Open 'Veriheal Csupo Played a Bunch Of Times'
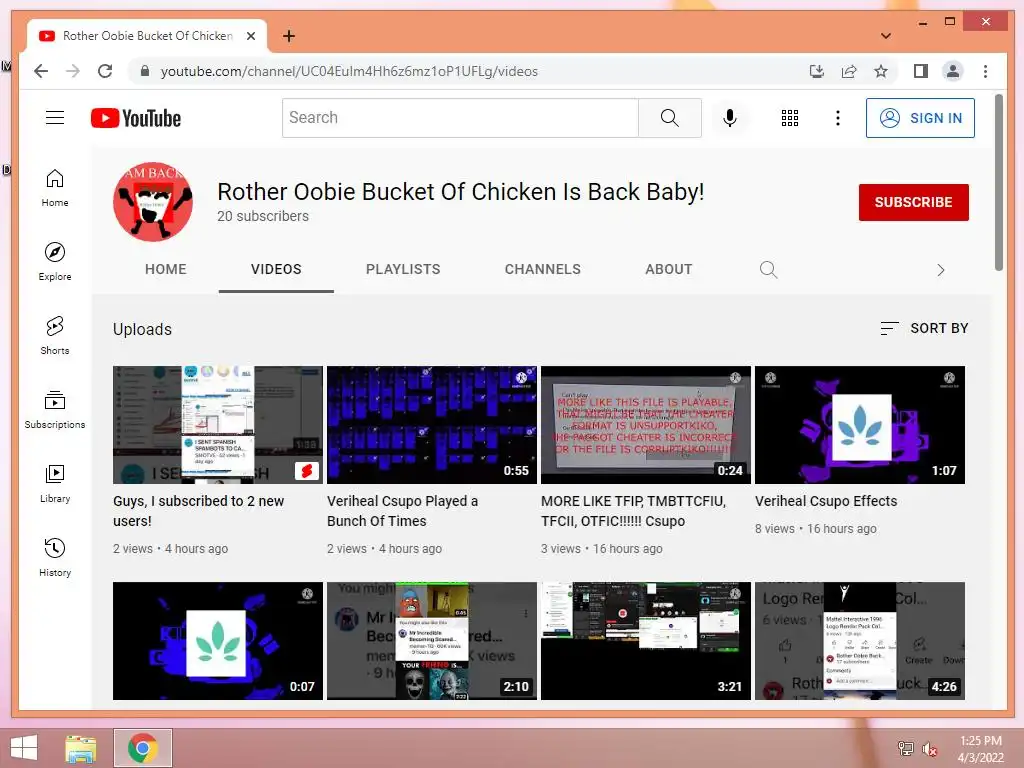Image resolution: width=1024 pixels, height=768 pixels. point(402,511)
